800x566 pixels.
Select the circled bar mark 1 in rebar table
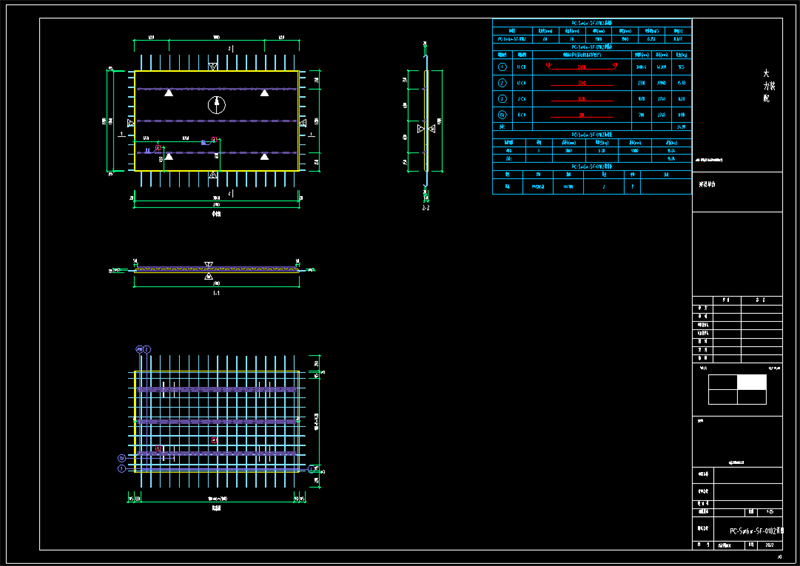pyautogui.click(x=502, y=67)
